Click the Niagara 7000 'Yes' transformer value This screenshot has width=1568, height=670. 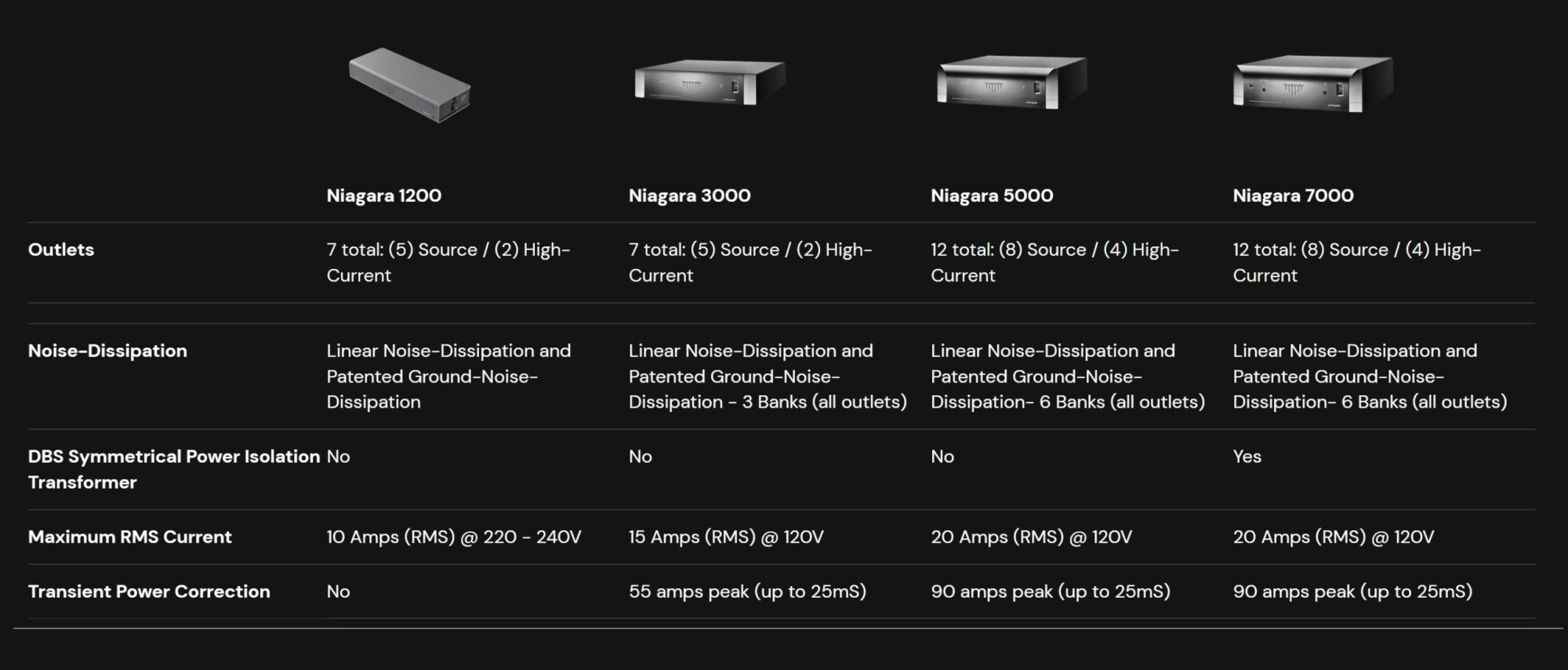(x=1247, y=457)
